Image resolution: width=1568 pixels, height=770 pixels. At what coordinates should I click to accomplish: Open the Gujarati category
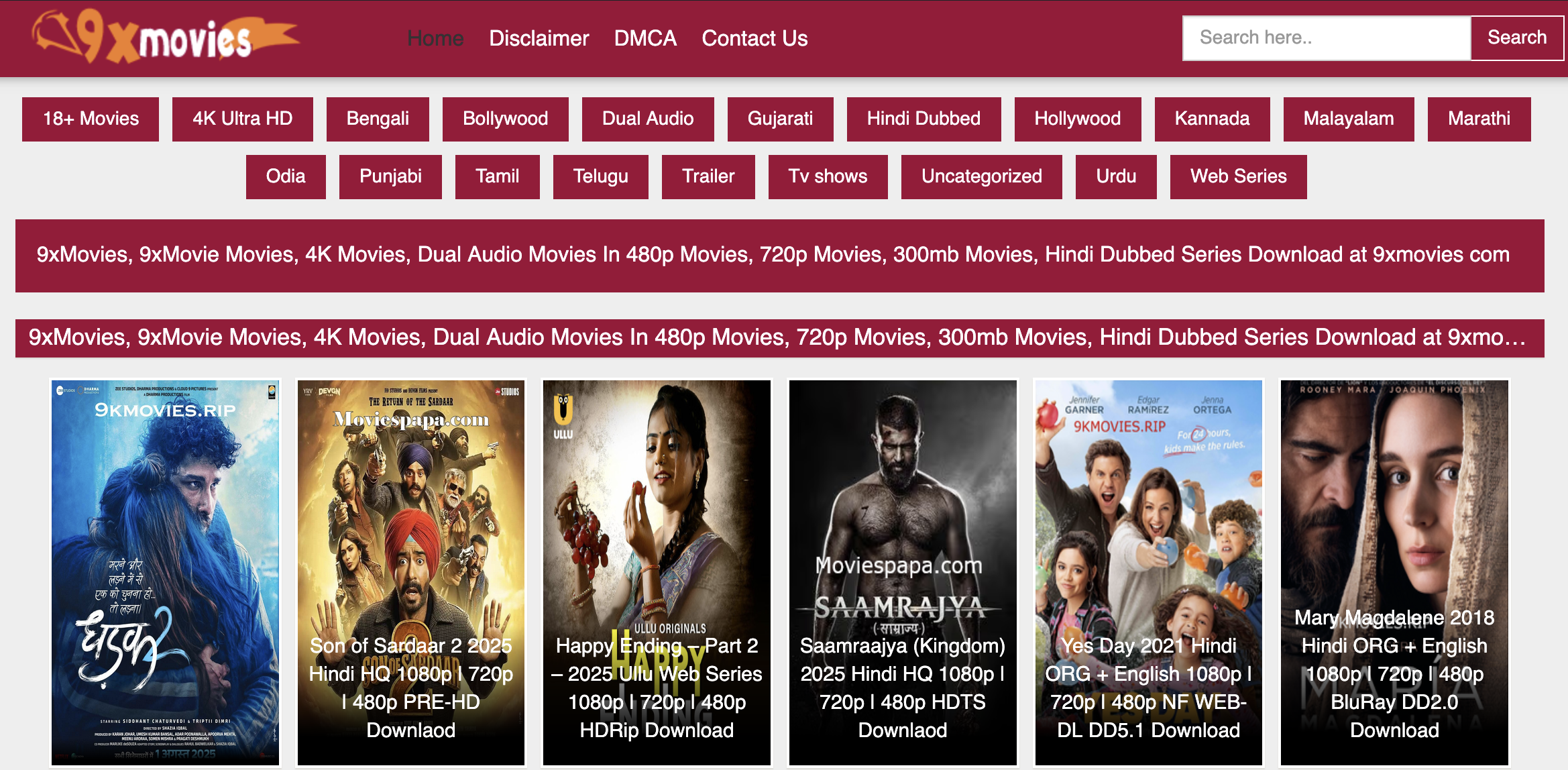tap(781, 119)
